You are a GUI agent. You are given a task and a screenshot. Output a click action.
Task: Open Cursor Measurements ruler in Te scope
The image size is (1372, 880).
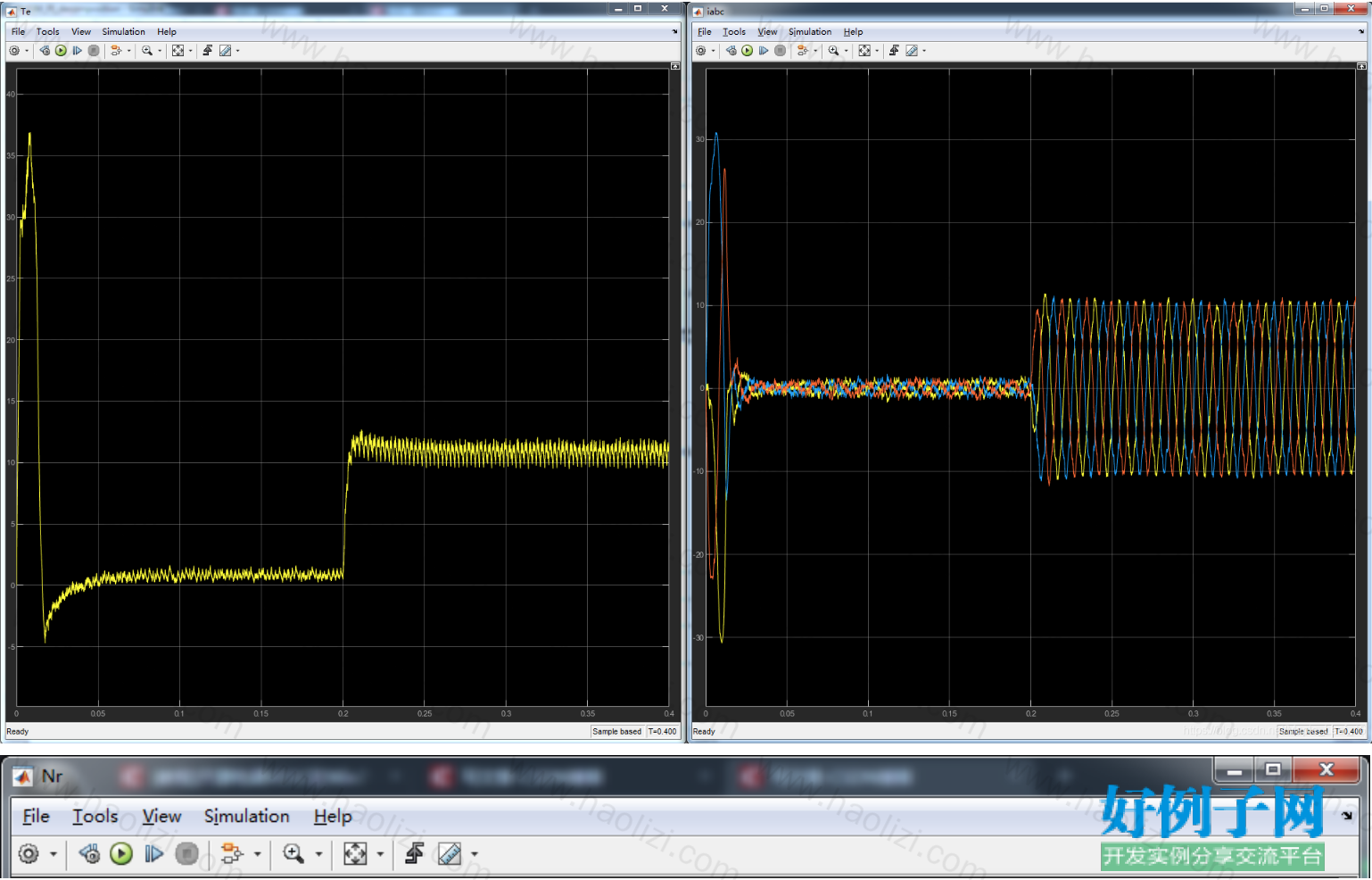(225, 51)
